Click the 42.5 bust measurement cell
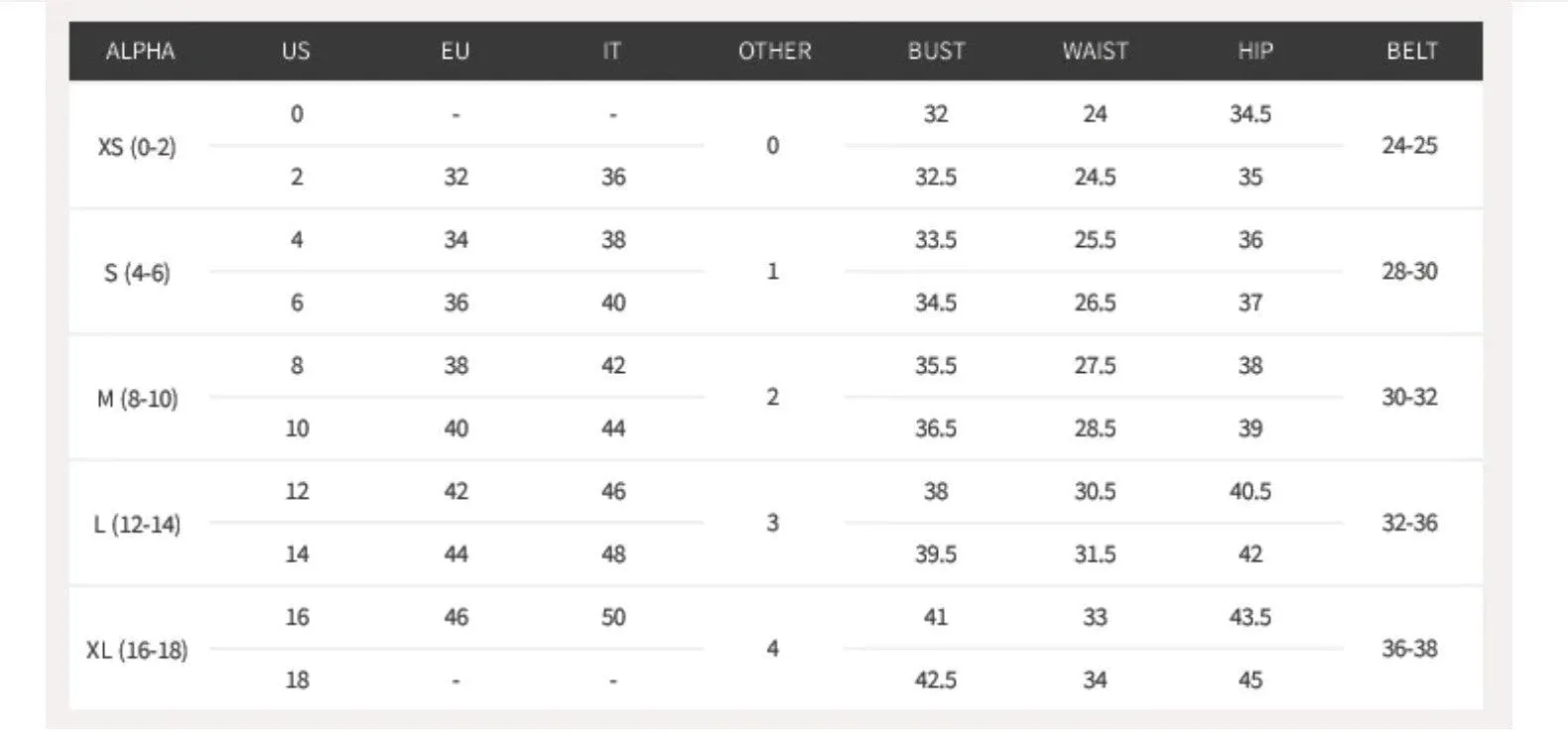The image size is (1568, 746). [x=936, y=681]
